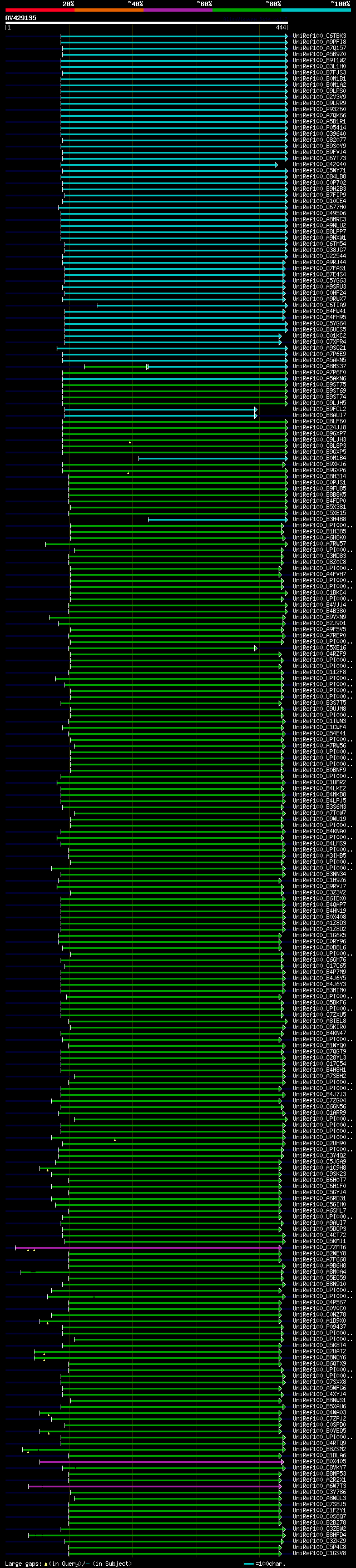This screenshot has width=356, height=1568.
Task: Click hit label UniRef100_Q9WU19
Action: tap(319, 819)
